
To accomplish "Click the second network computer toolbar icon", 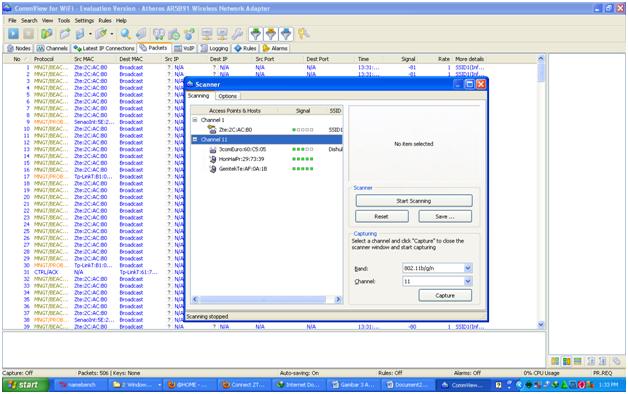I will (222, 34).
